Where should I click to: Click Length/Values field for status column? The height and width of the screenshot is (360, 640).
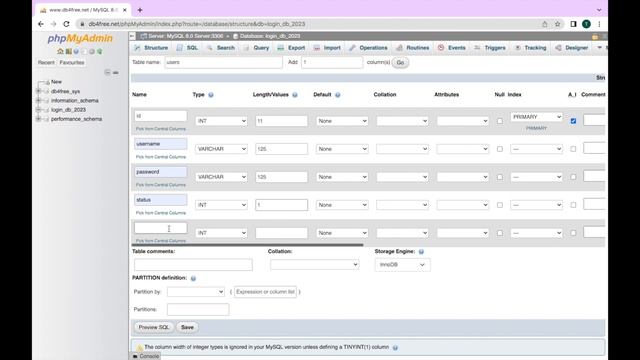point(282,205)
